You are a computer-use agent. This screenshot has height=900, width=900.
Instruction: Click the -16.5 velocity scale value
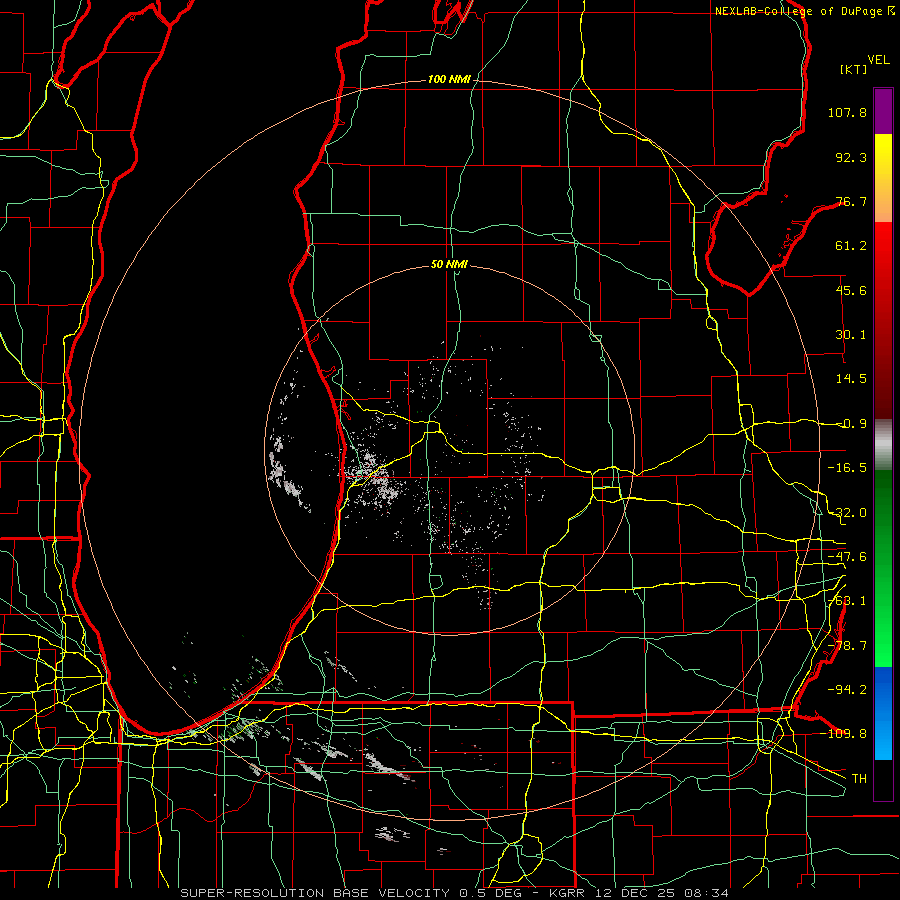tap(847, 468)
